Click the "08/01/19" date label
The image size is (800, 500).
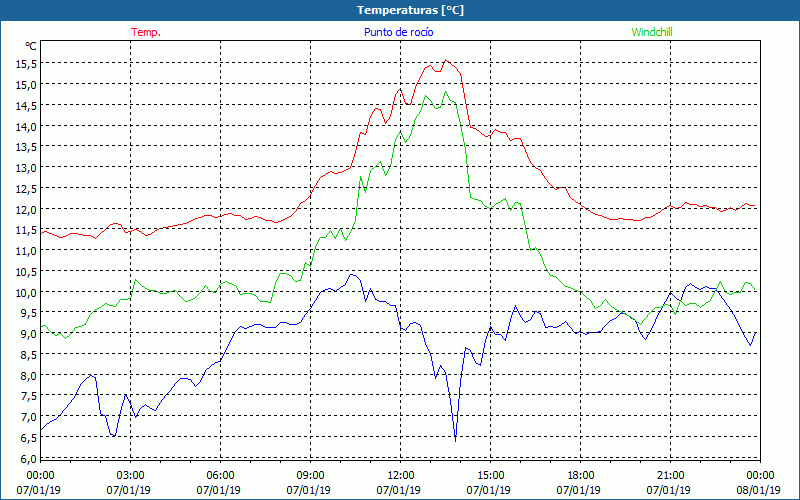pos(759,490)
